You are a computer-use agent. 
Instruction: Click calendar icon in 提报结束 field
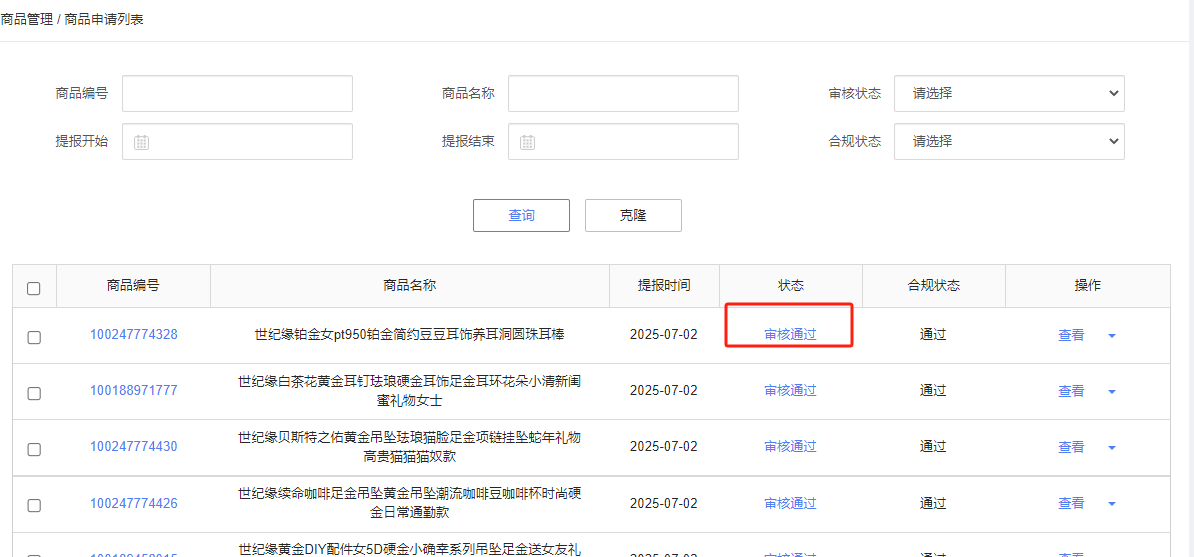[x=527, y=142]
